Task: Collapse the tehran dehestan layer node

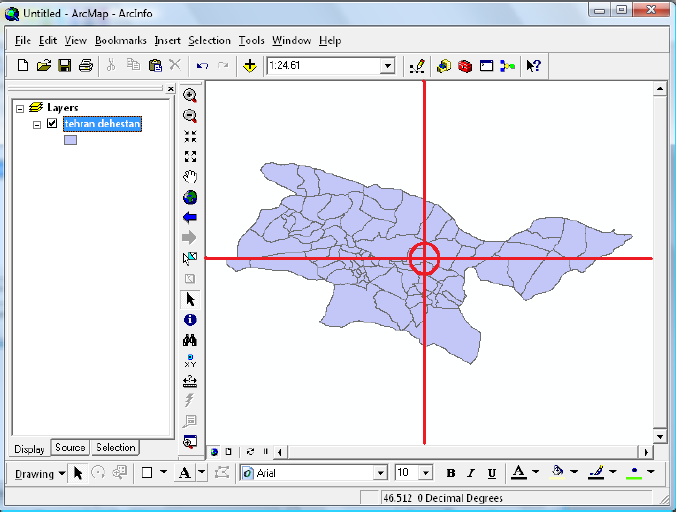Action: [37, 125]
